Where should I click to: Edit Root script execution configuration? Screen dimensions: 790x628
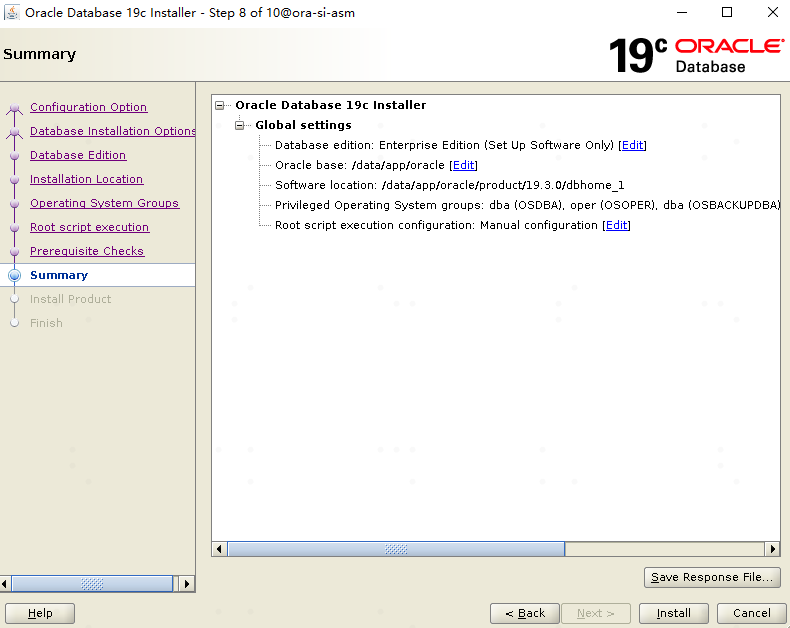click(617, 225)
